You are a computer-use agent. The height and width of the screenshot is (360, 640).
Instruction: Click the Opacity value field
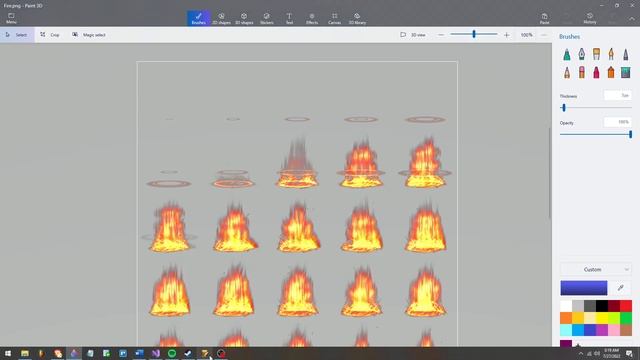(x=618, y=122)
